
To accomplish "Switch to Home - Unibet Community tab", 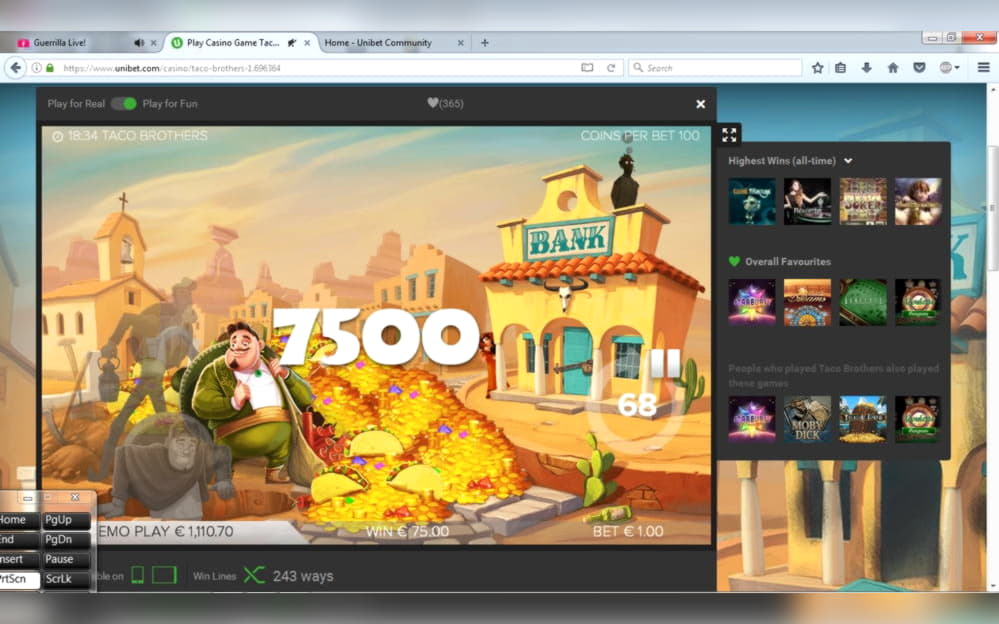I will (378, 43).
